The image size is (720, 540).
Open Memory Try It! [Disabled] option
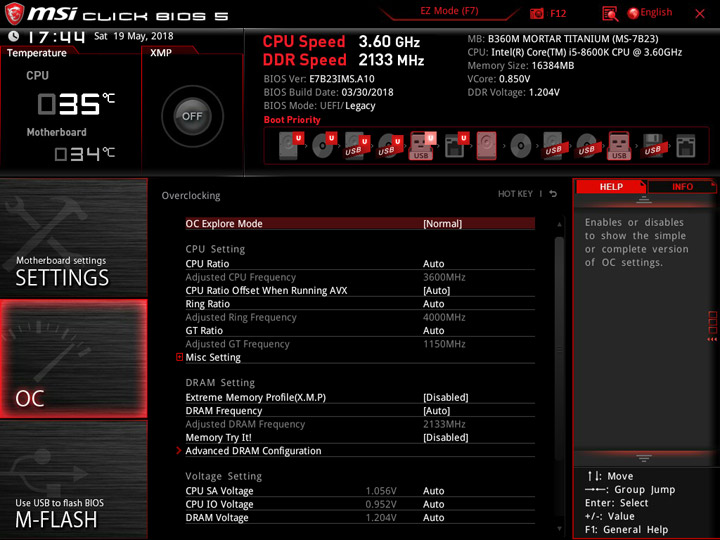(446, 437)
